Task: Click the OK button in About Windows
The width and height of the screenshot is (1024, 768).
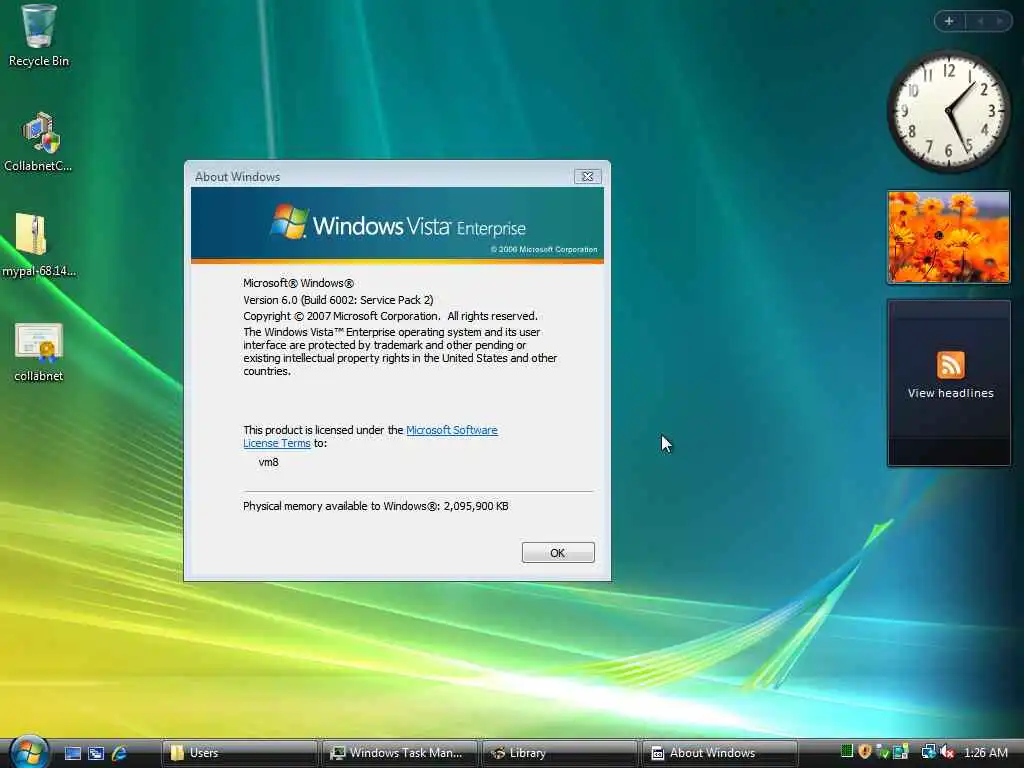Action: tap(558, 552)
